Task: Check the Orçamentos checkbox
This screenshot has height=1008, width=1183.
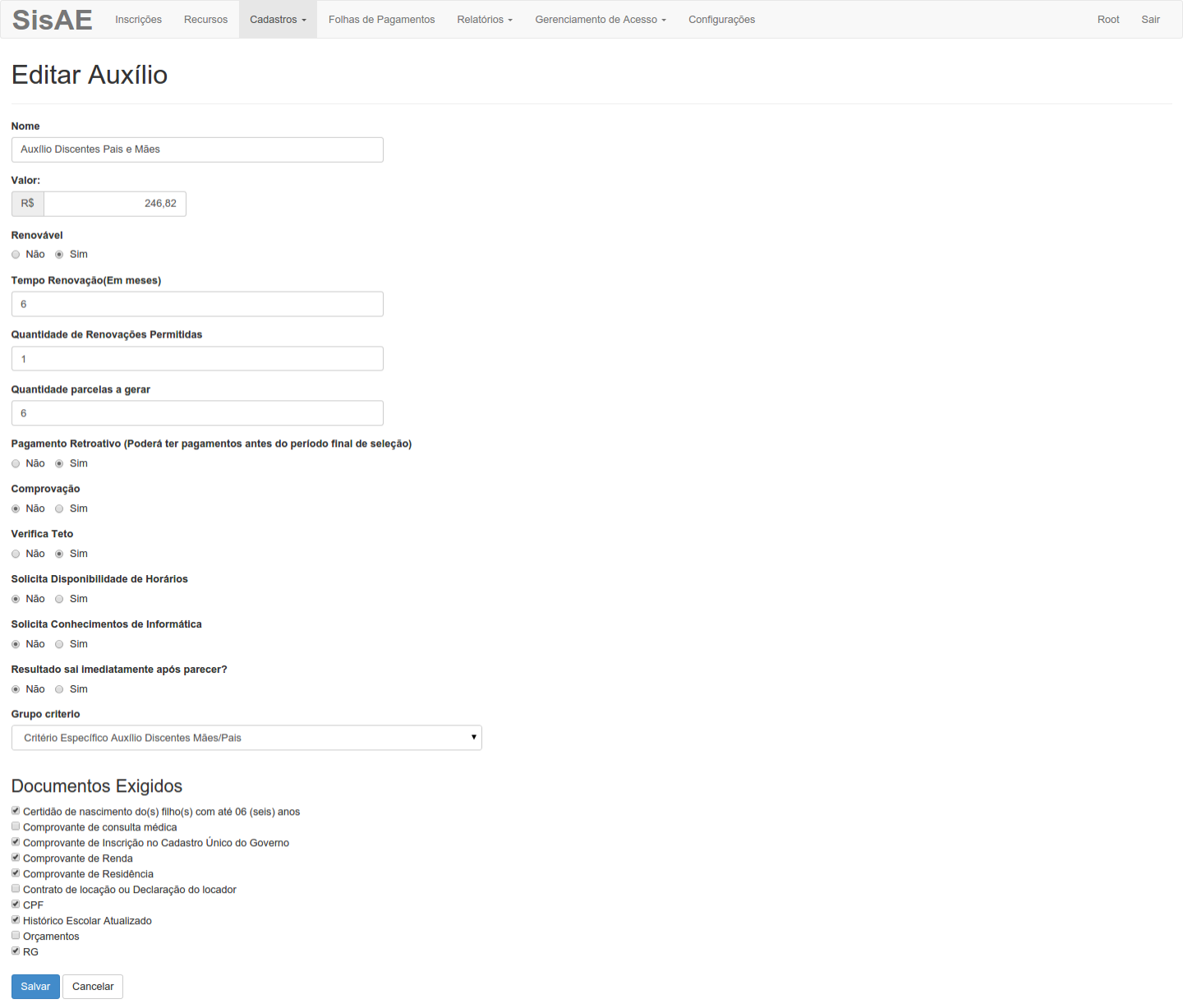Action: [x=16, y=936]
